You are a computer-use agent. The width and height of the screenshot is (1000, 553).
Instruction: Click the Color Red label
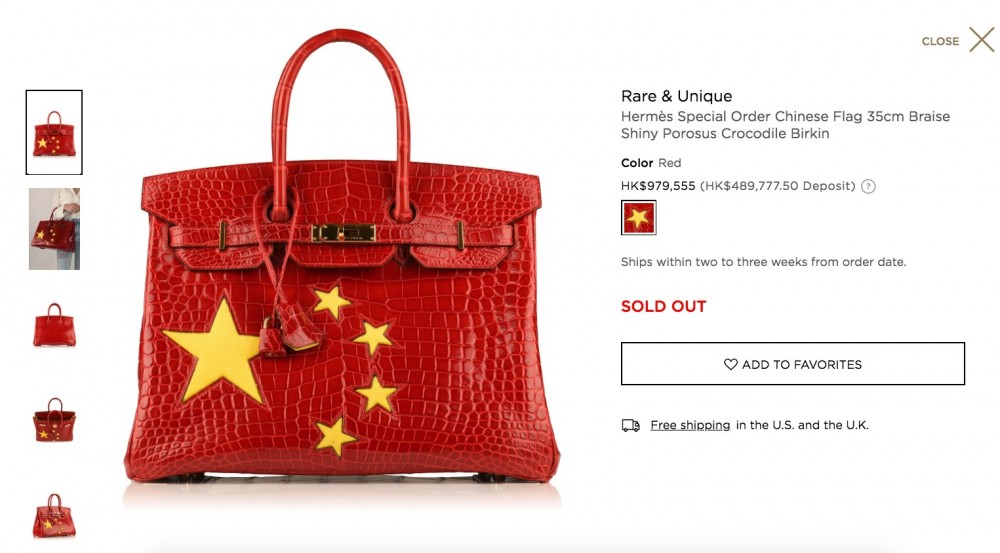[x=651, y=163]
